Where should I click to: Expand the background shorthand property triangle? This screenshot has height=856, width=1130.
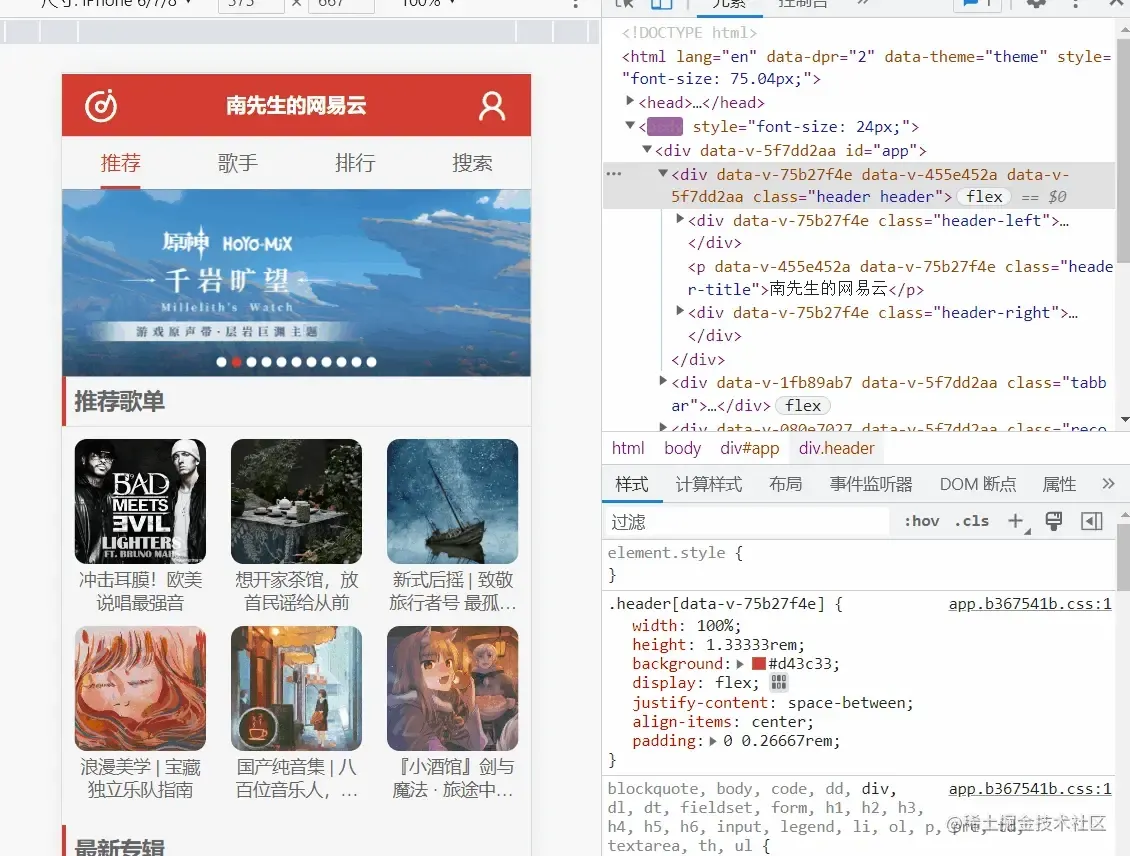pyautogui.click(x=739, y=664)
